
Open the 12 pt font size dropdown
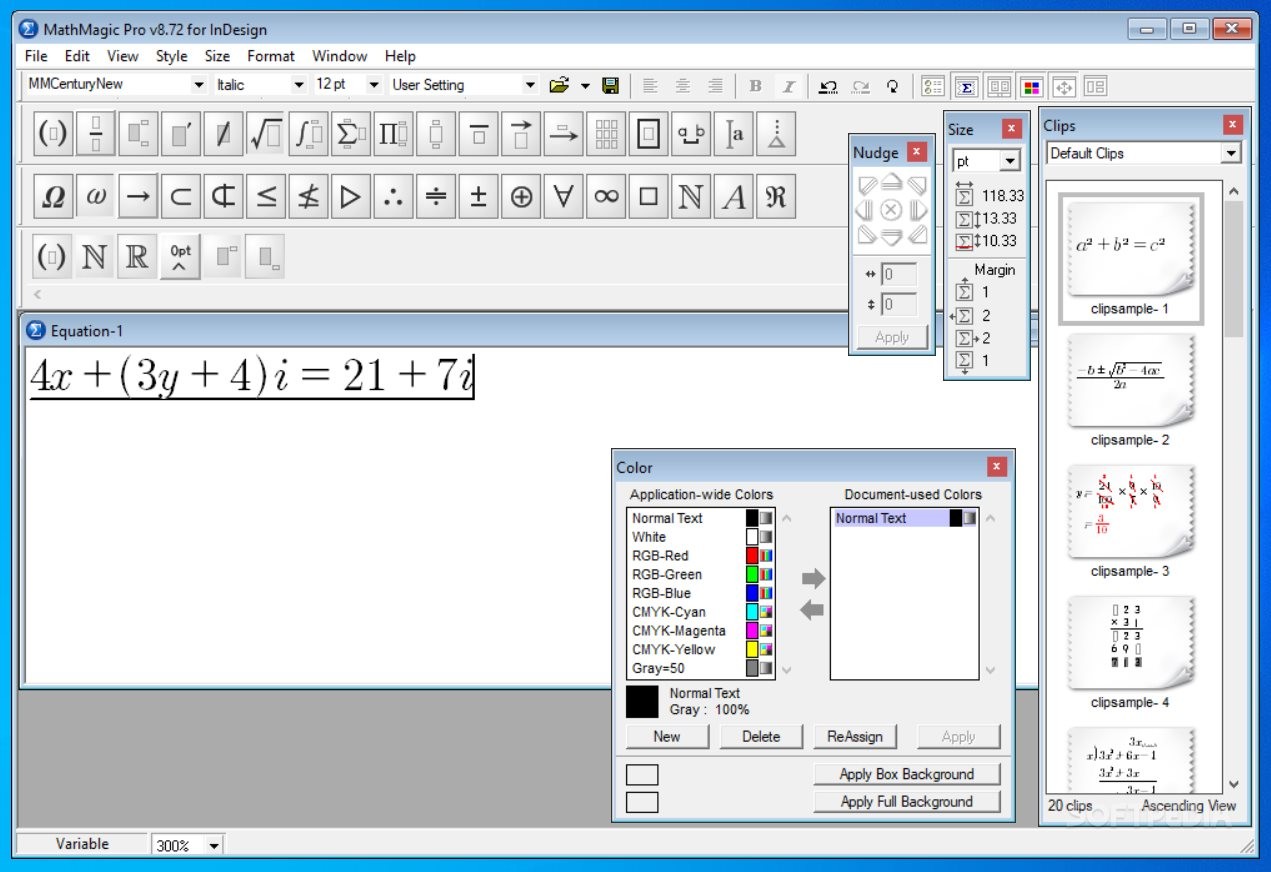click(x=374, y=85)
